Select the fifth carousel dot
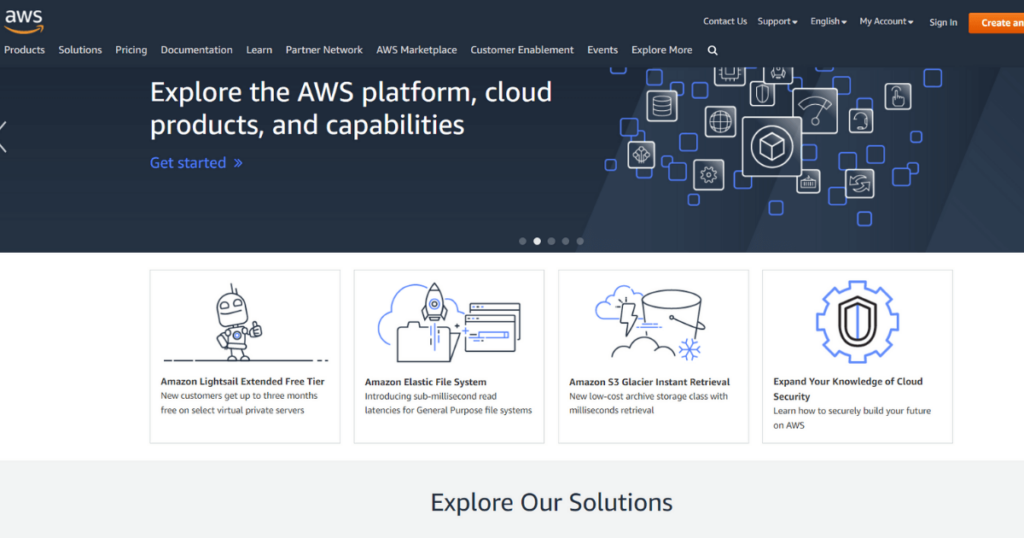Image resolution: width=1024 pixels, height=538 pixels. coord(580,241)
